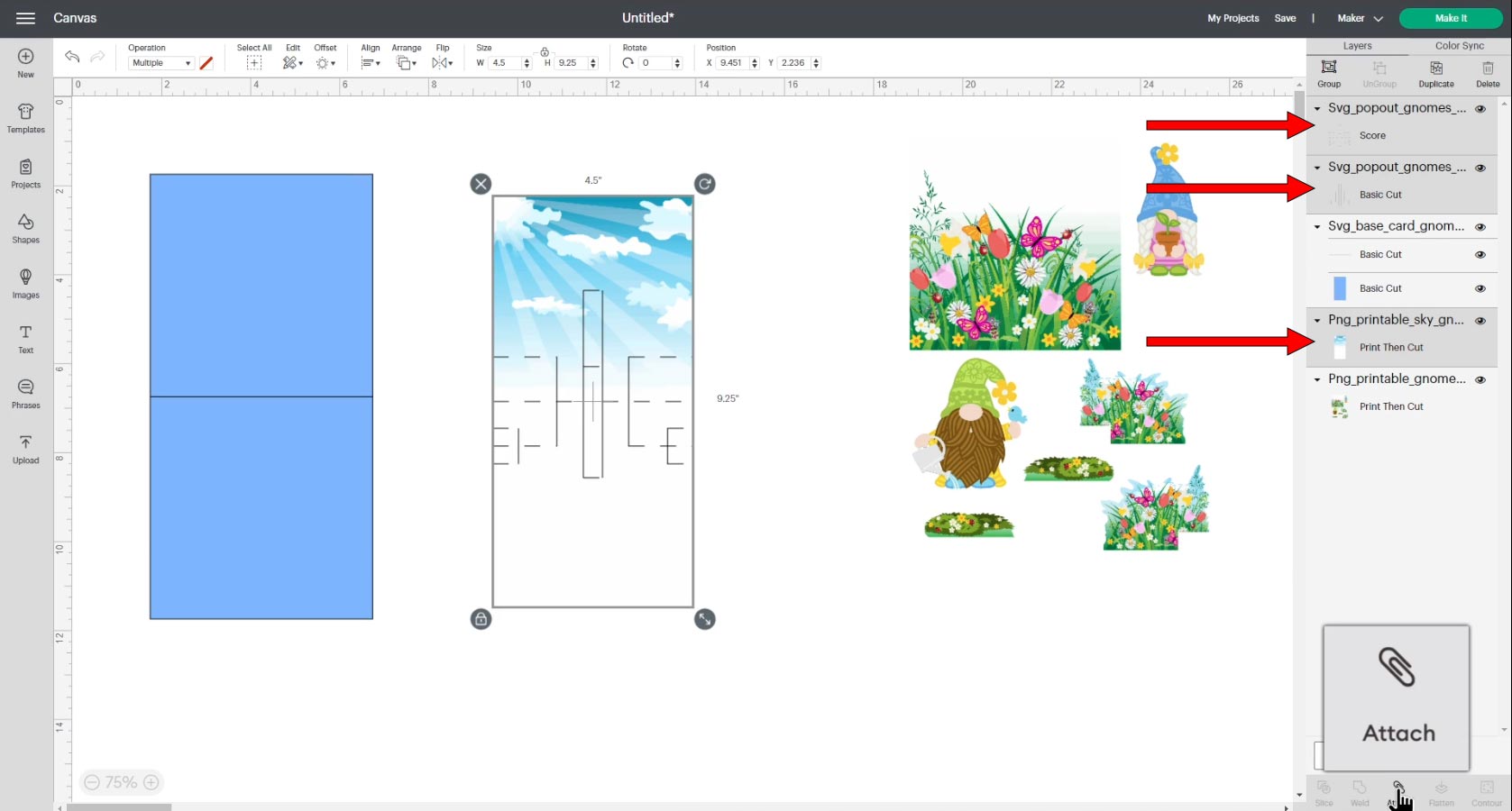Open the Templates panel
The width and height of the screenshot is (1512, 811).
(x=25, y=117)
